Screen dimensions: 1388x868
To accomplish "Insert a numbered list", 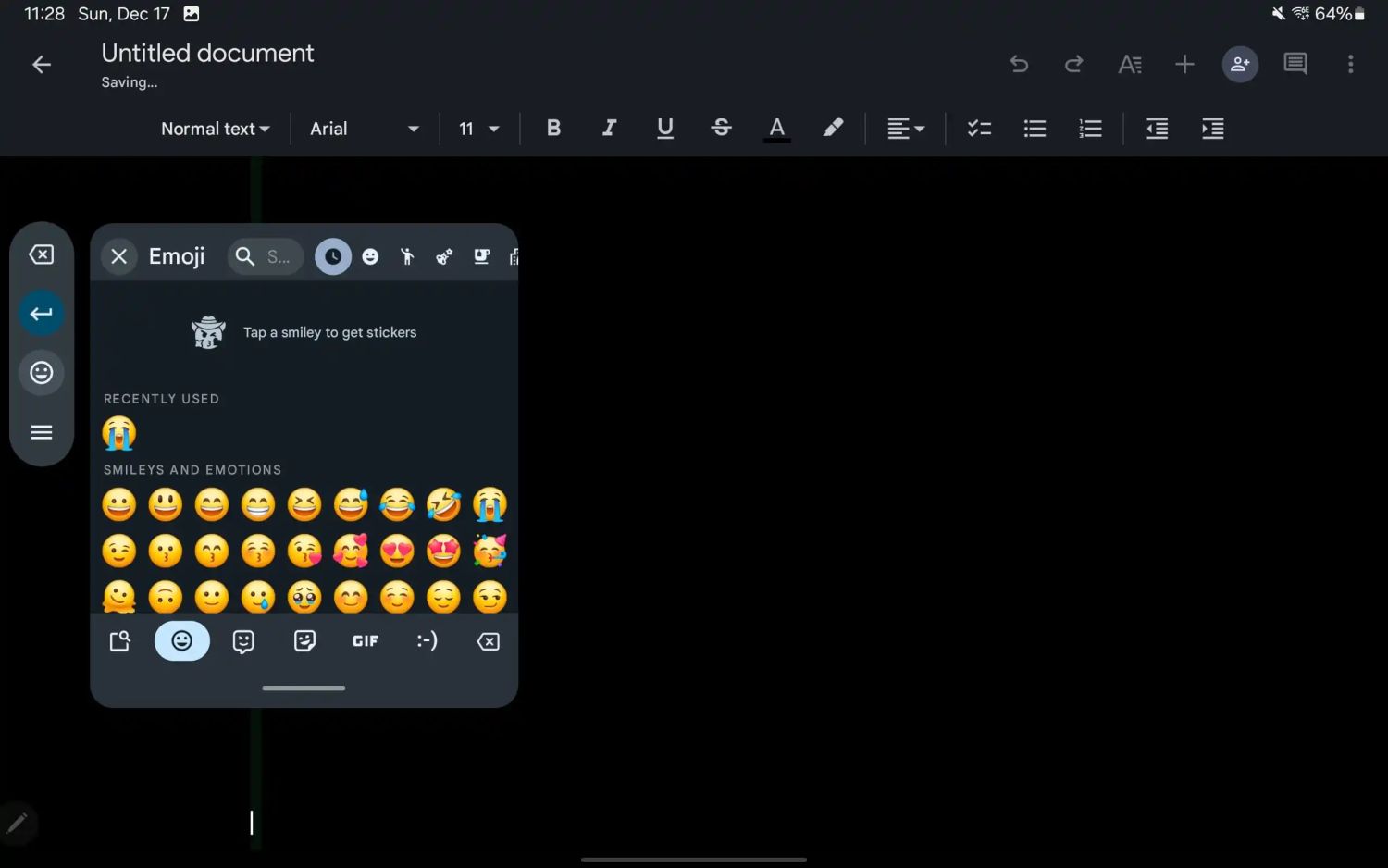I will [x=1090, y=129].
